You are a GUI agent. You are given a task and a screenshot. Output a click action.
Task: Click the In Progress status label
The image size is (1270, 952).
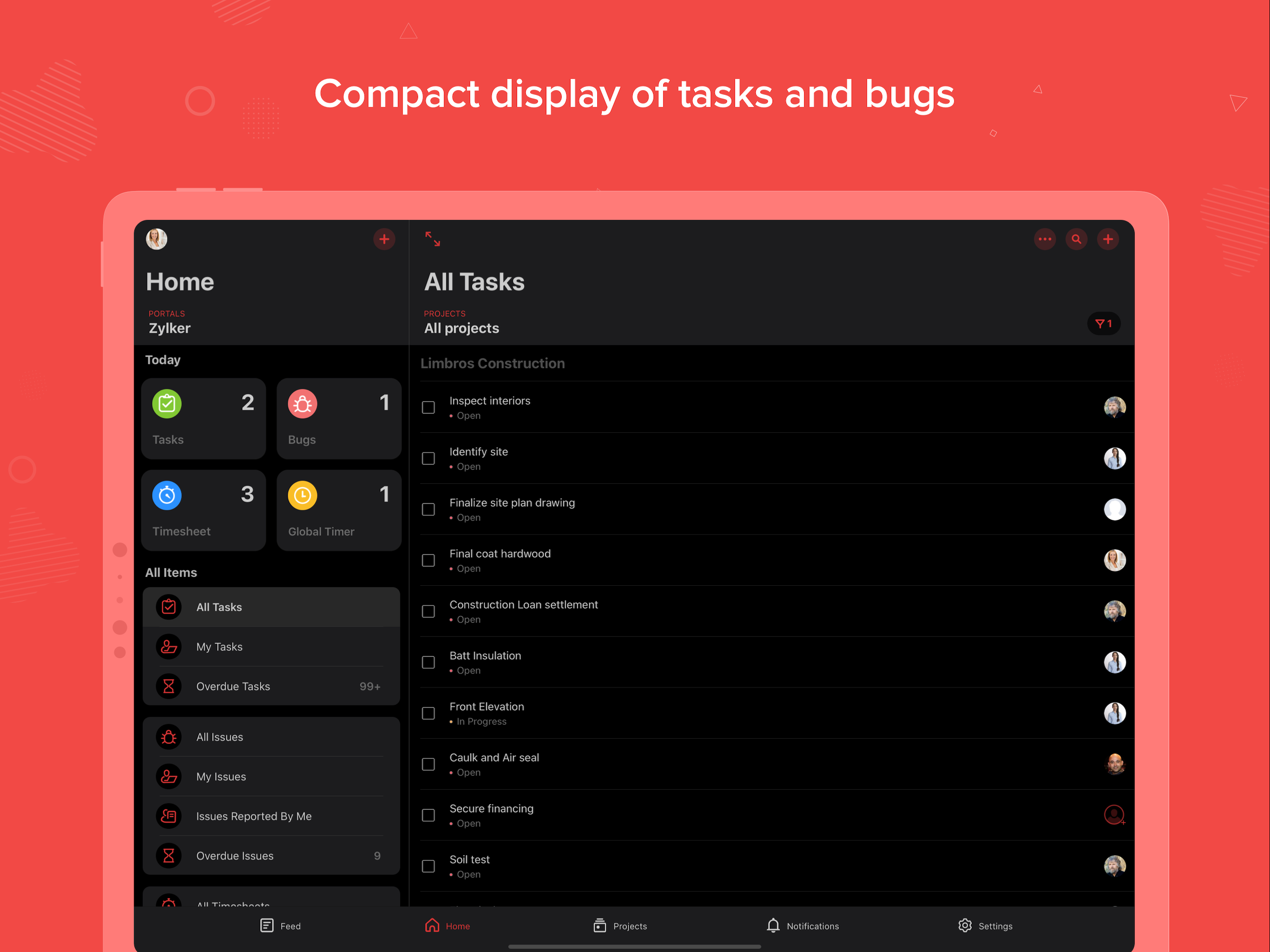pos(481,722)
